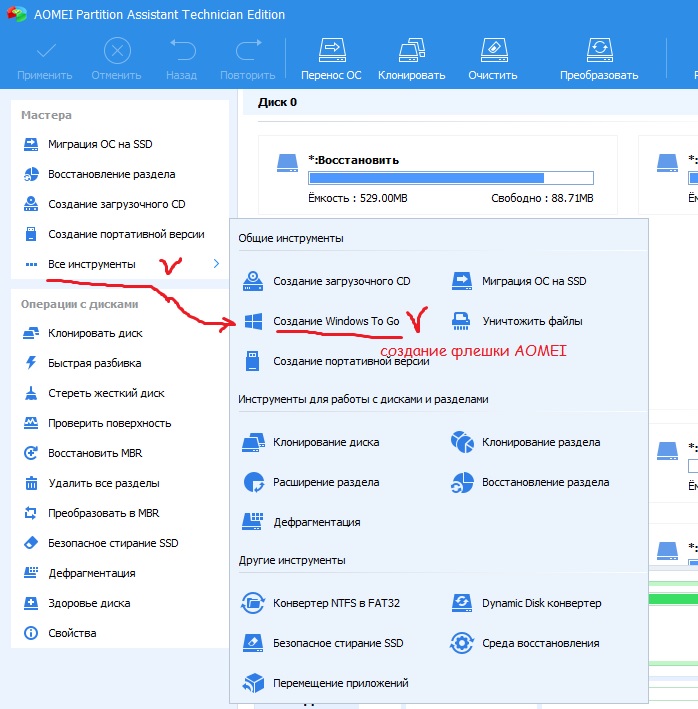Click the Перенос ОС toolbar icon
Image resolution: width=698 pixels, height=709 pixels.
point(332,50)
